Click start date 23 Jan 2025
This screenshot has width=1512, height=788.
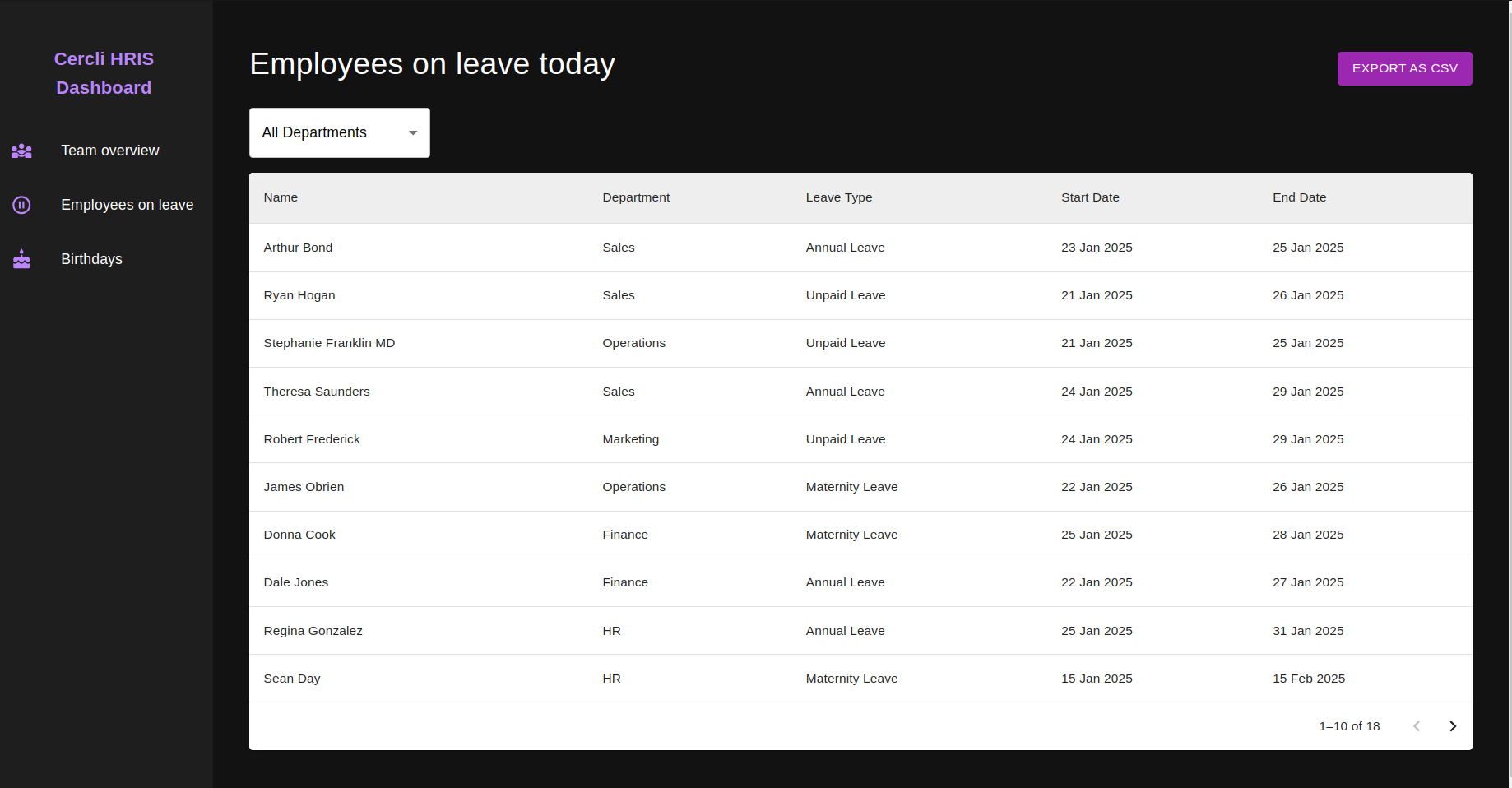pyautogui.click(x=1097, y=248)
